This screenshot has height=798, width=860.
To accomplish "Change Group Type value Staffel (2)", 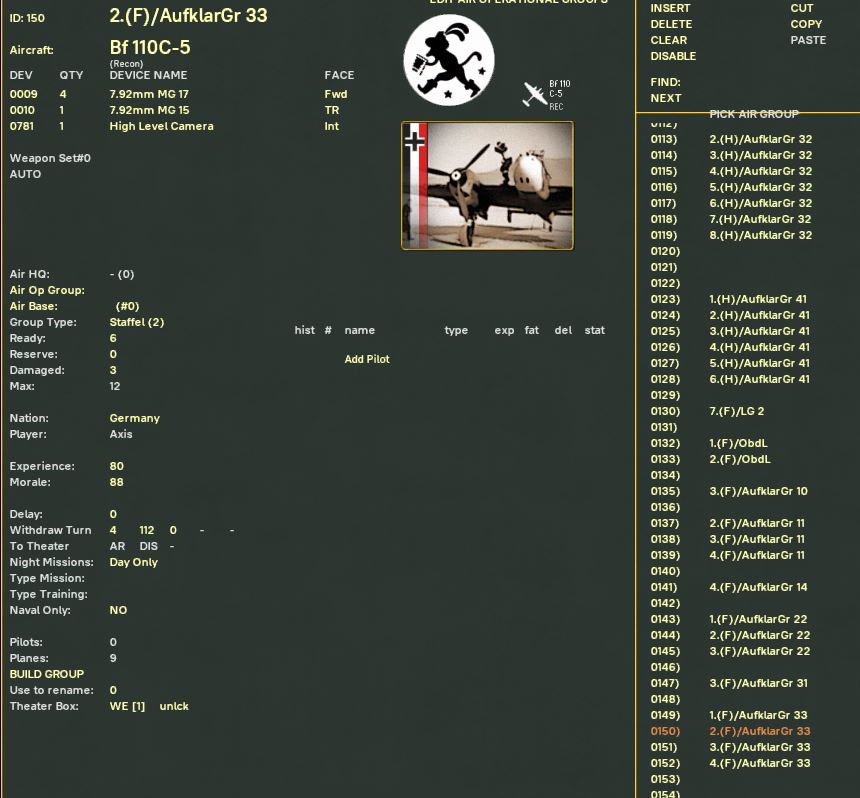I will point(137,322).
